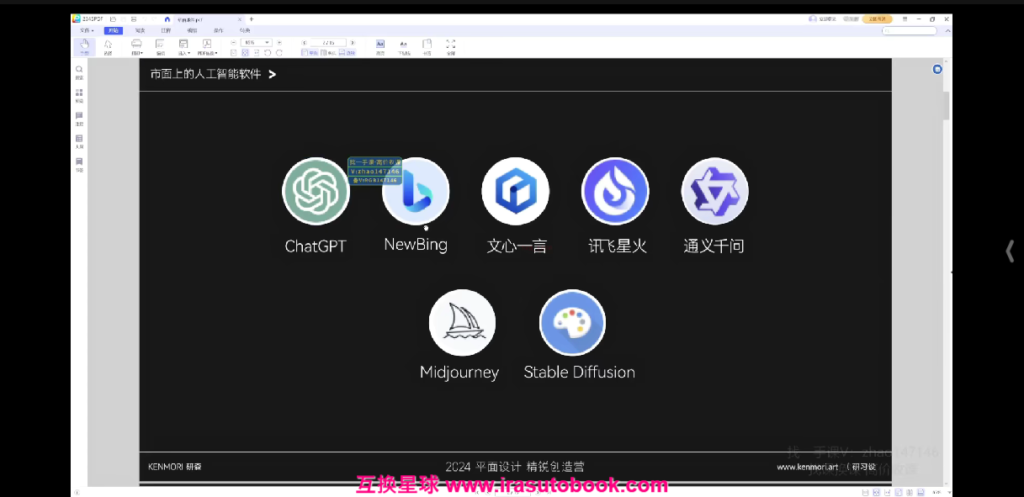Open the search panel in left sidebar
Screen dimensions: 1024x497
click(79, 69)
